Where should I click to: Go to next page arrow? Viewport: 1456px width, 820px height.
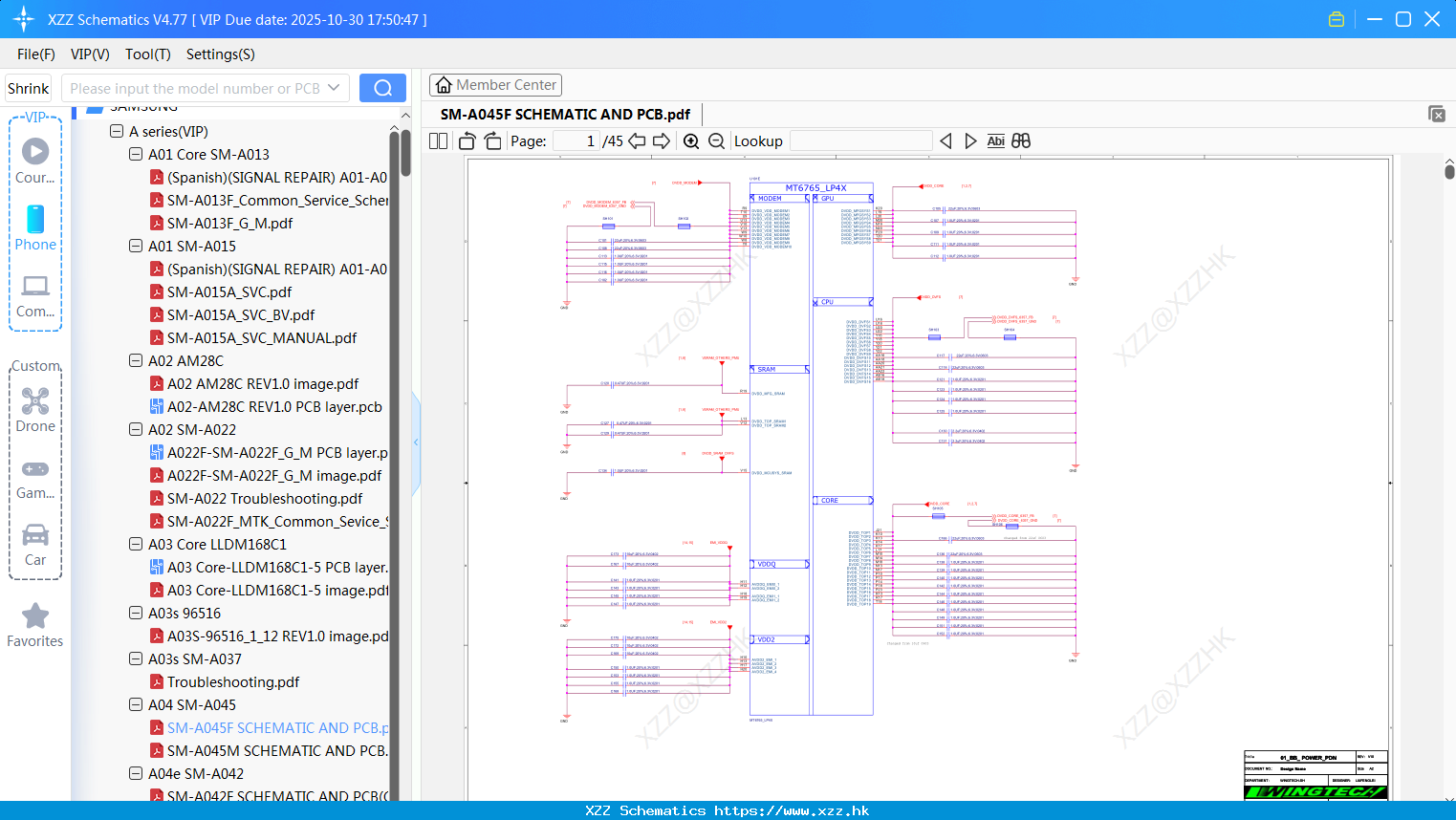[x=662, y=140]
